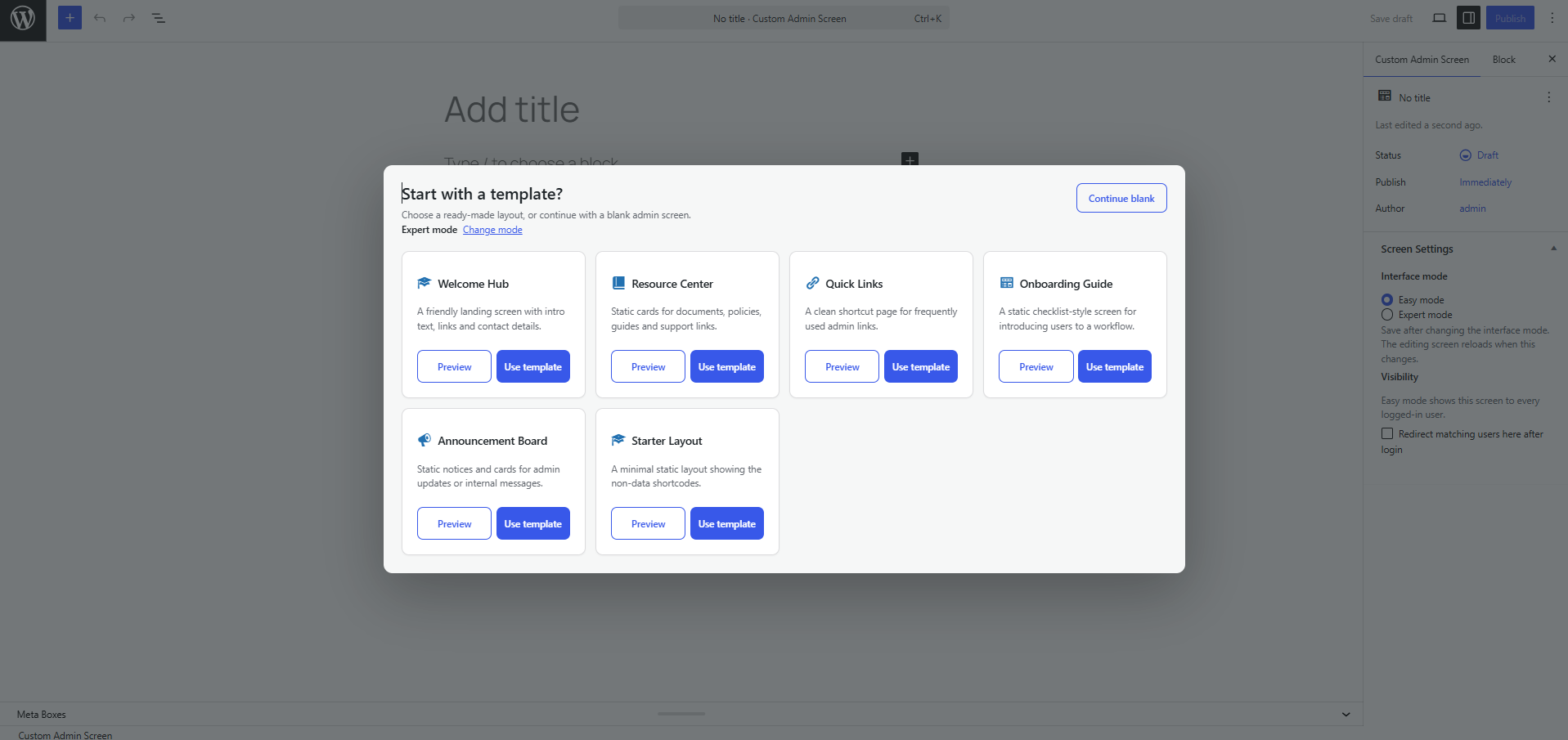Preview the Resource Center template
Image resolution: width=1568 pixels, height=740 pixels.
tap(648, 366)
